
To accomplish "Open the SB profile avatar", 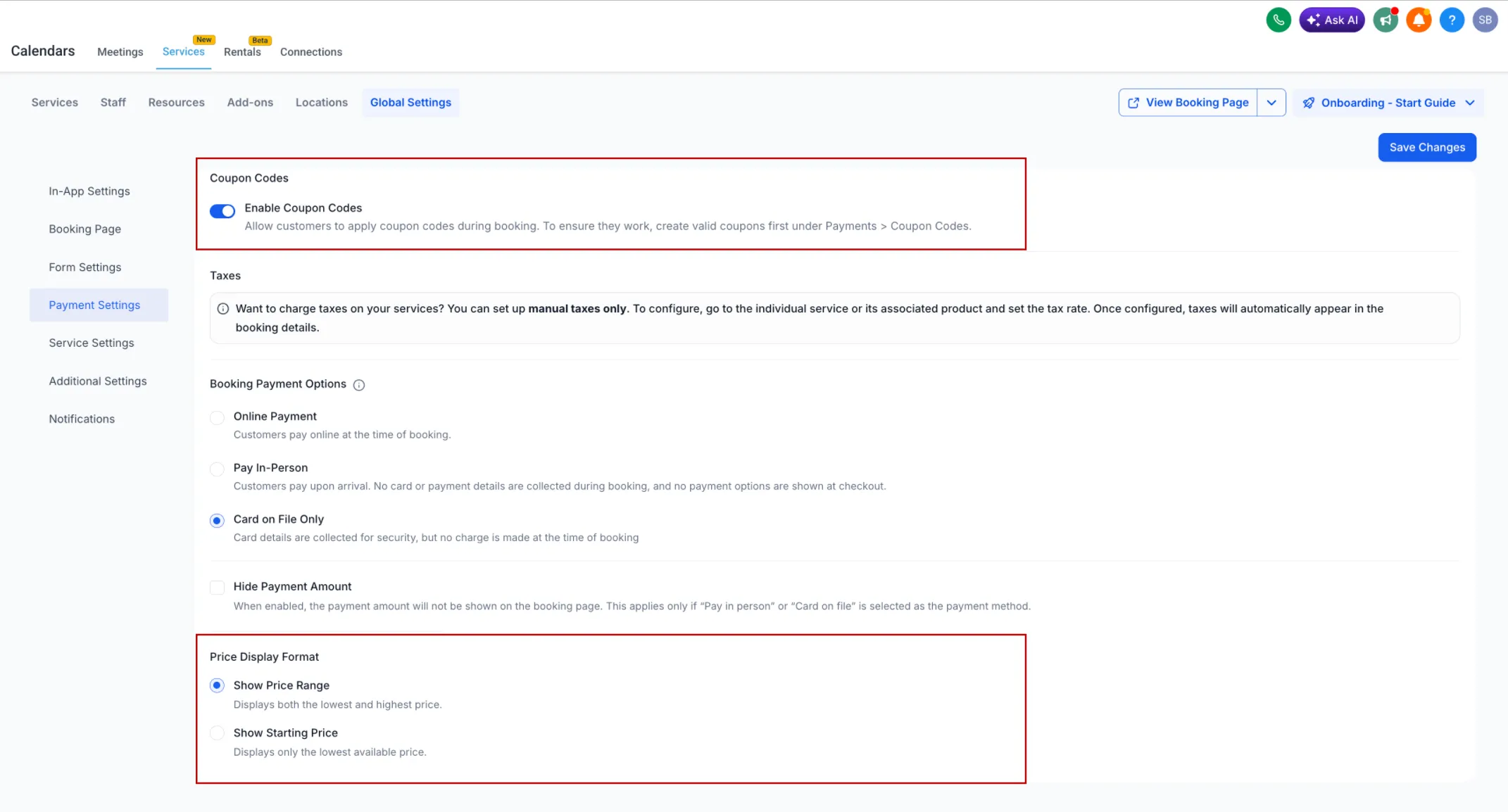I will [1485, 19].
